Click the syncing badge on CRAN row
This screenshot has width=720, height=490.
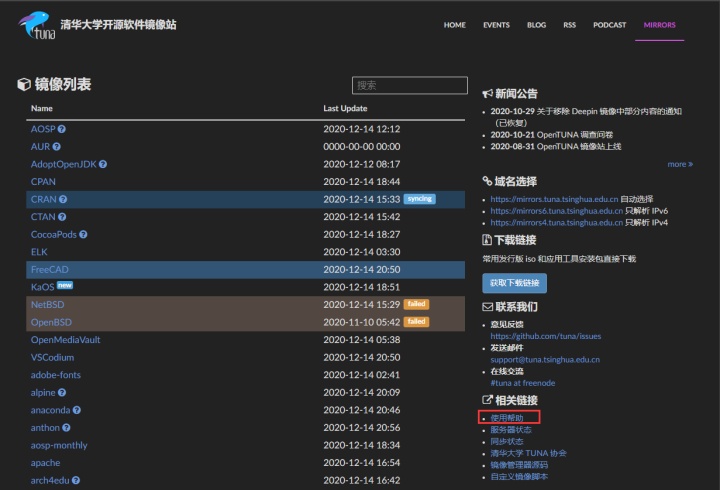[x=420, y=199]
